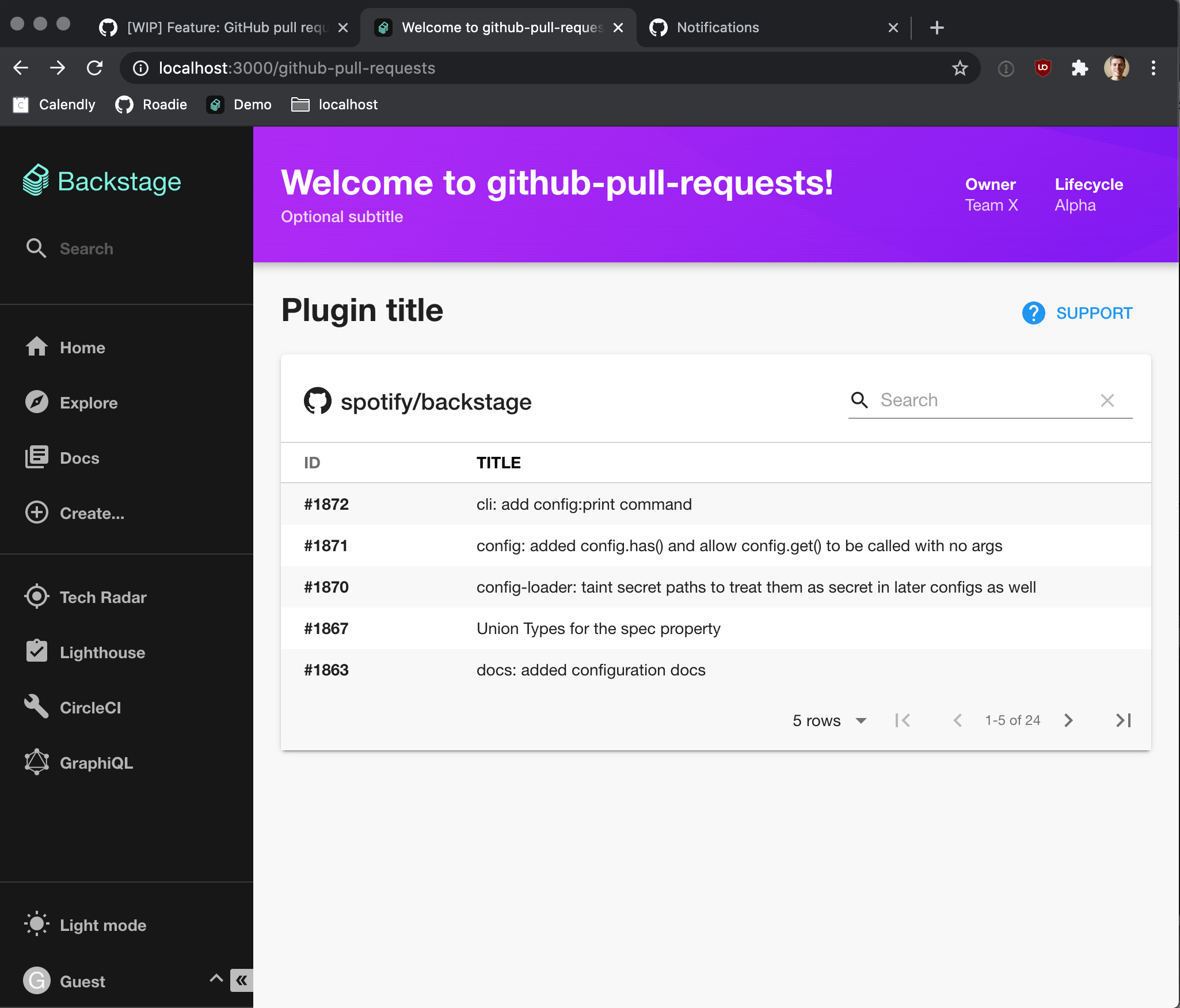Click the Explore compass icon
This screenshot has height=1008, width=1180.
pos(36,402)
